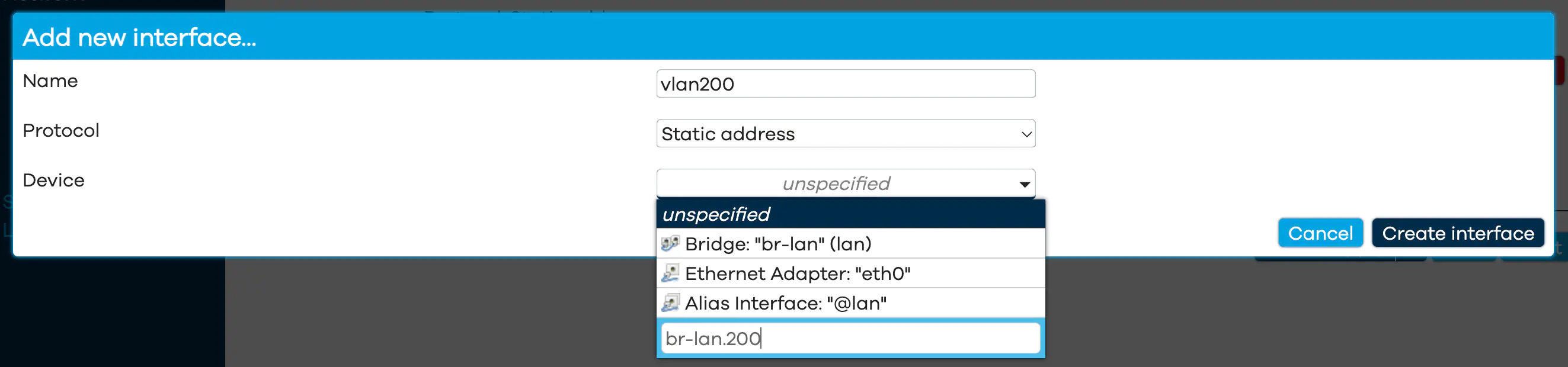Click the Bridge br-lan network icon

click(x=670, y=244)
